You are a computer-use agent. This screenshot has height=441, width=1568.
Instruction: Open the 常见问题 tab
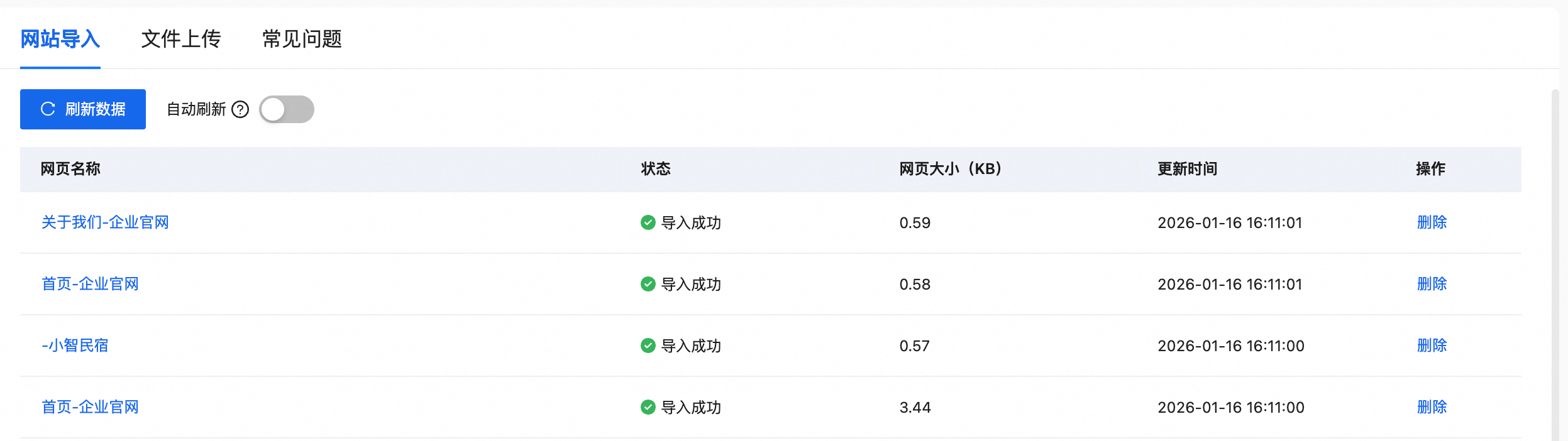(x=302, y=39)
